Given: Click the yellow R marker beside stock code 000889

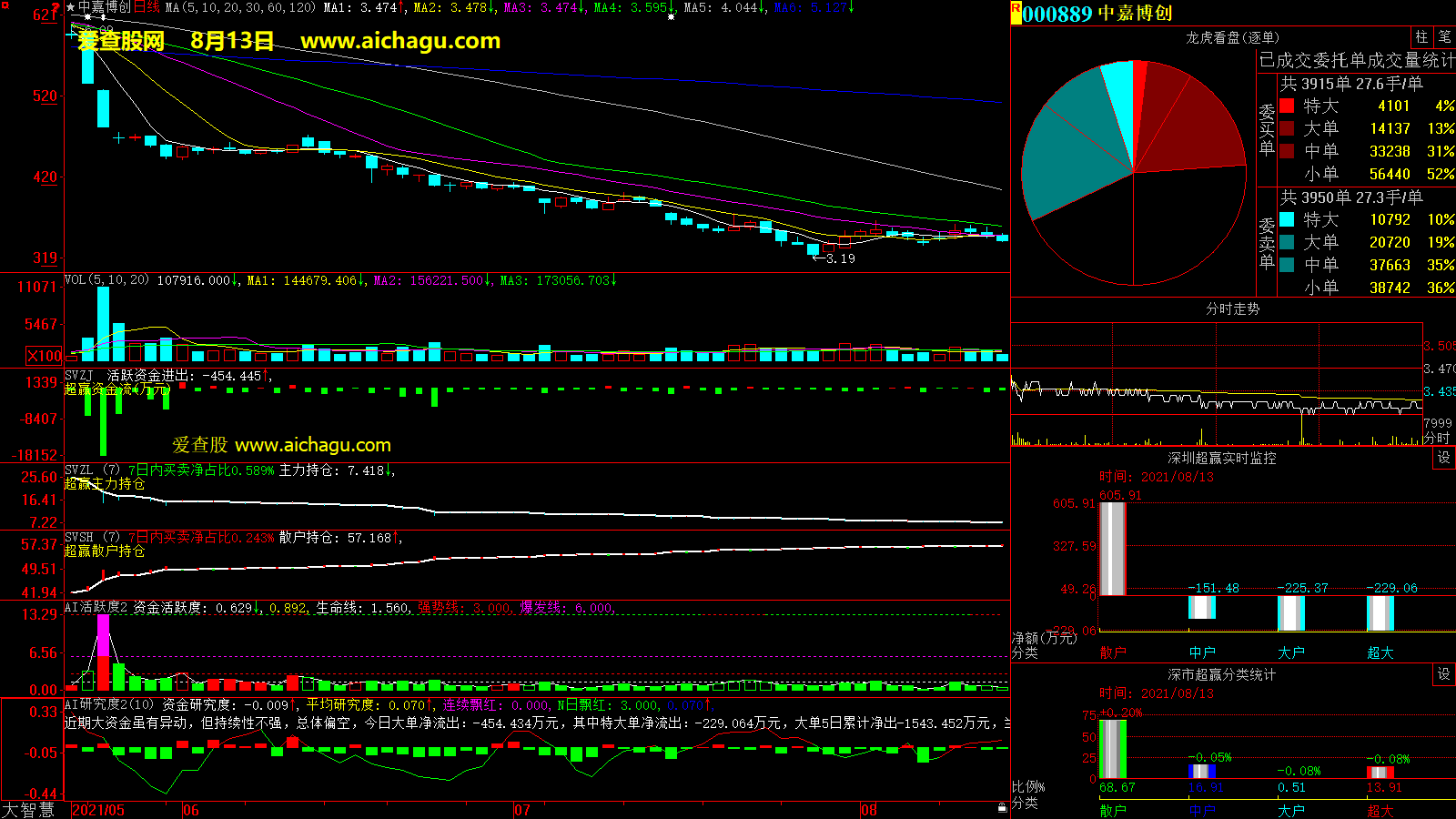Looking at the screenshot, I should click(1016, 13).
